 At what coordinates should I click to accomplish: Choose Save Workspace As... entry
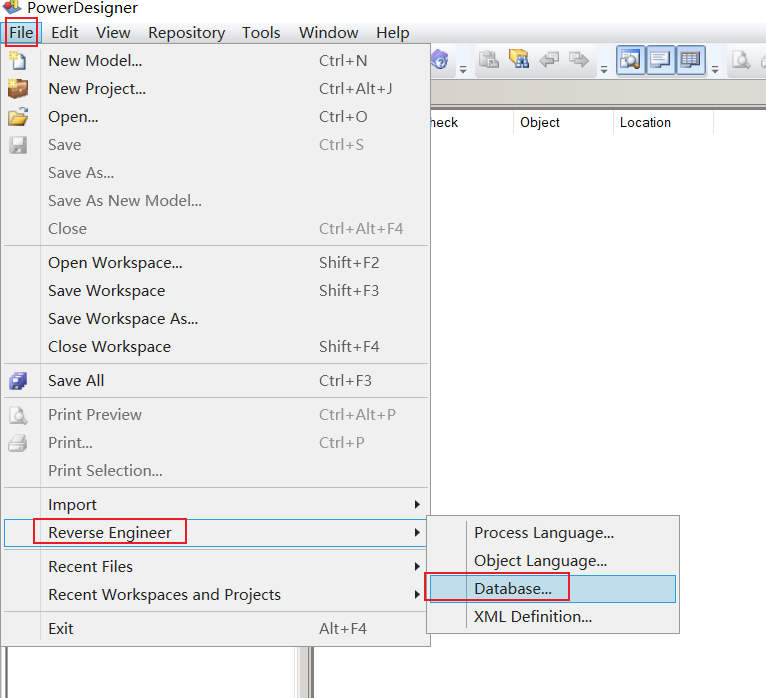[216, 318]
